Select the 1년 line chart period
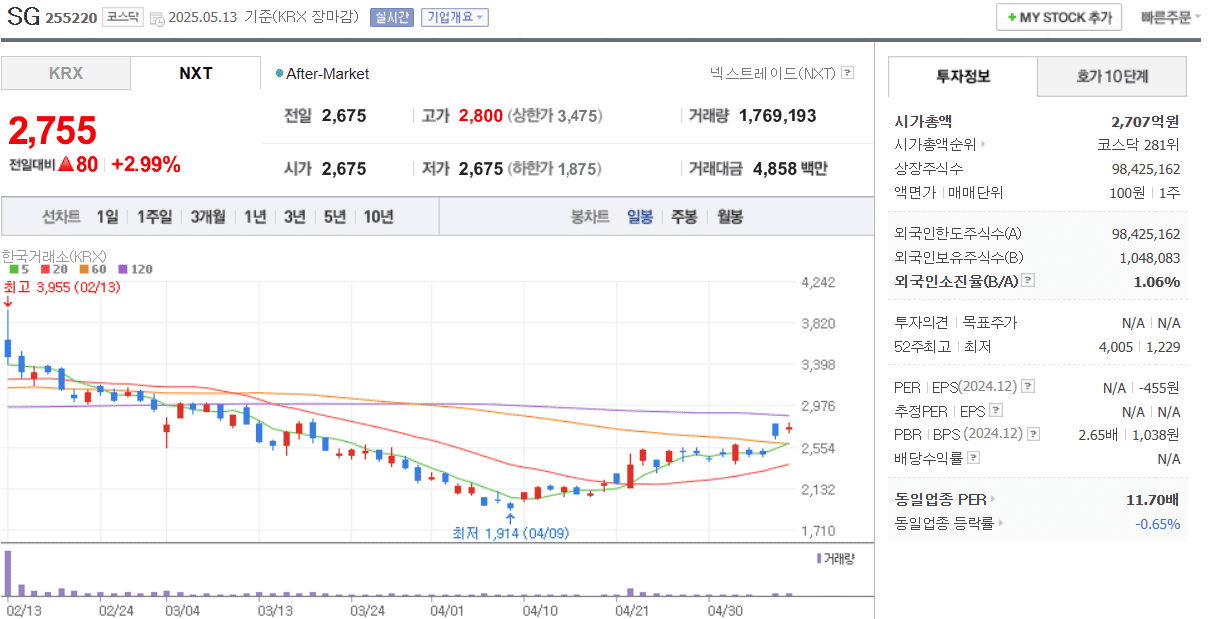 tap(254, 217)
